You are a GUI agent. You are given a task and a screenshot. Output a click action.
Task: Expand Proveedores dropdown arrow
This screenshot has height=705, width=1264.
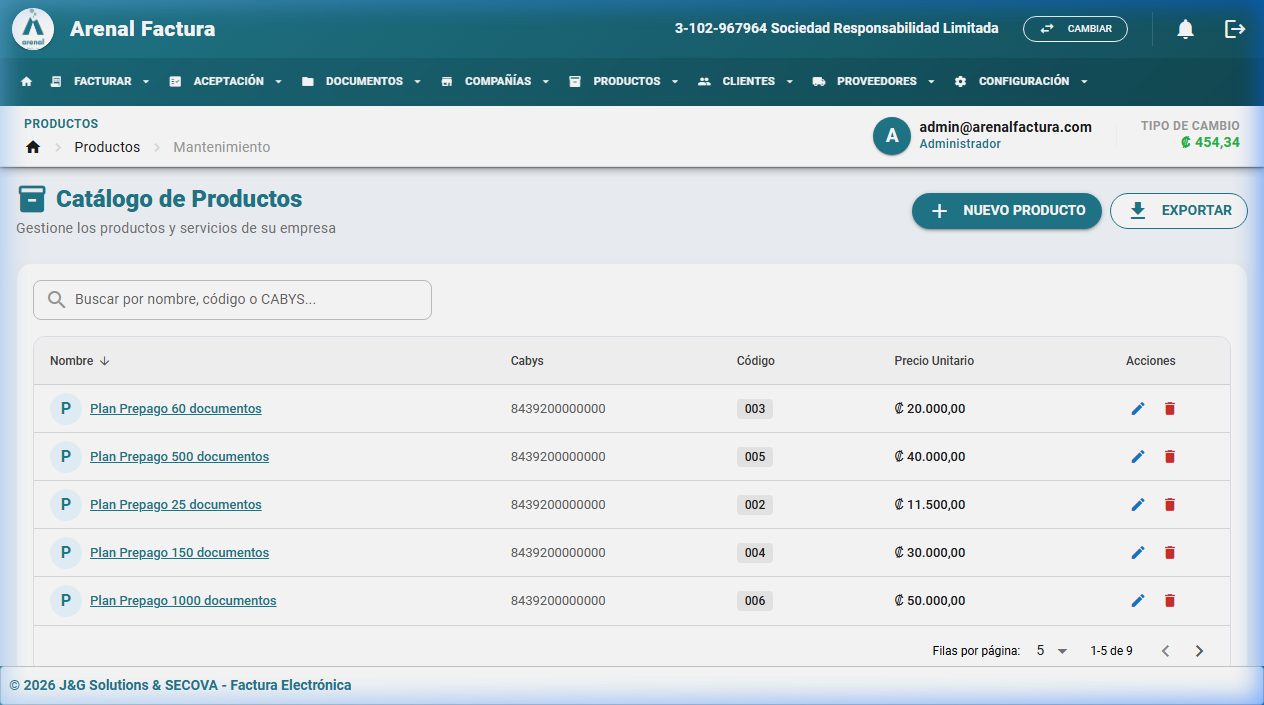[x=931, y=82]
